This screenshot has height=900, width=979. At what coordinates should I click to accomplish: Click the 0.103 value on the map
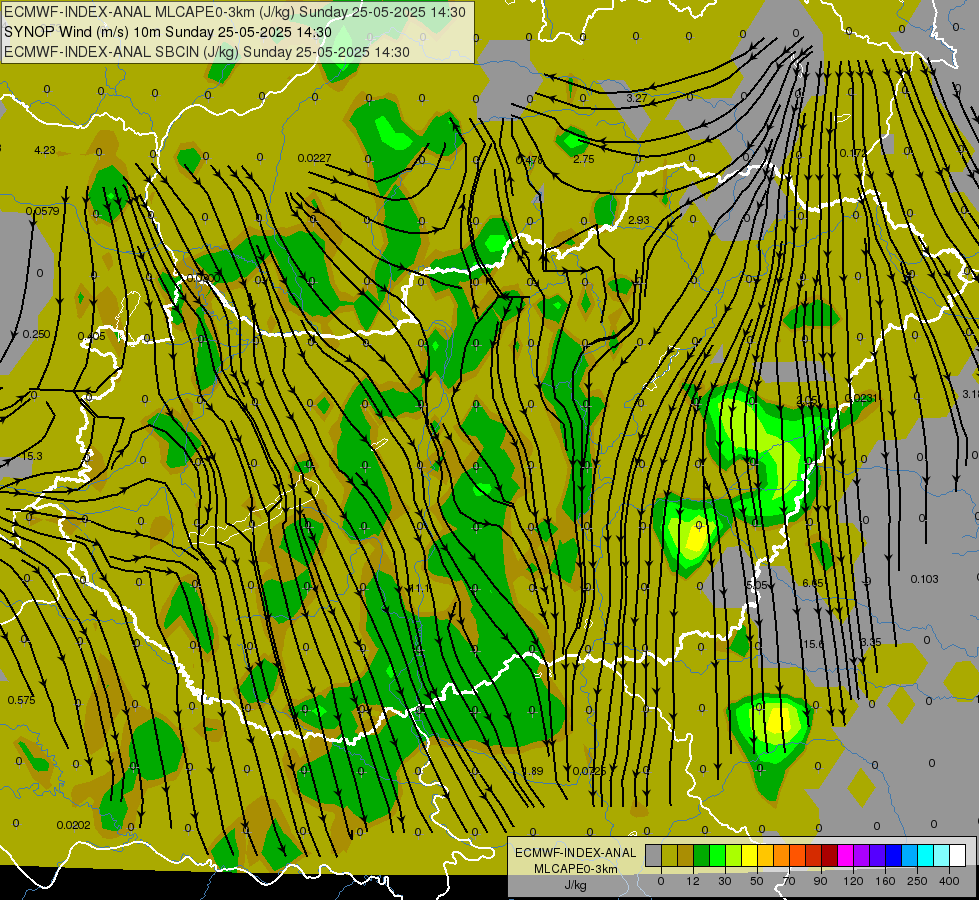[x=924, y=579]
